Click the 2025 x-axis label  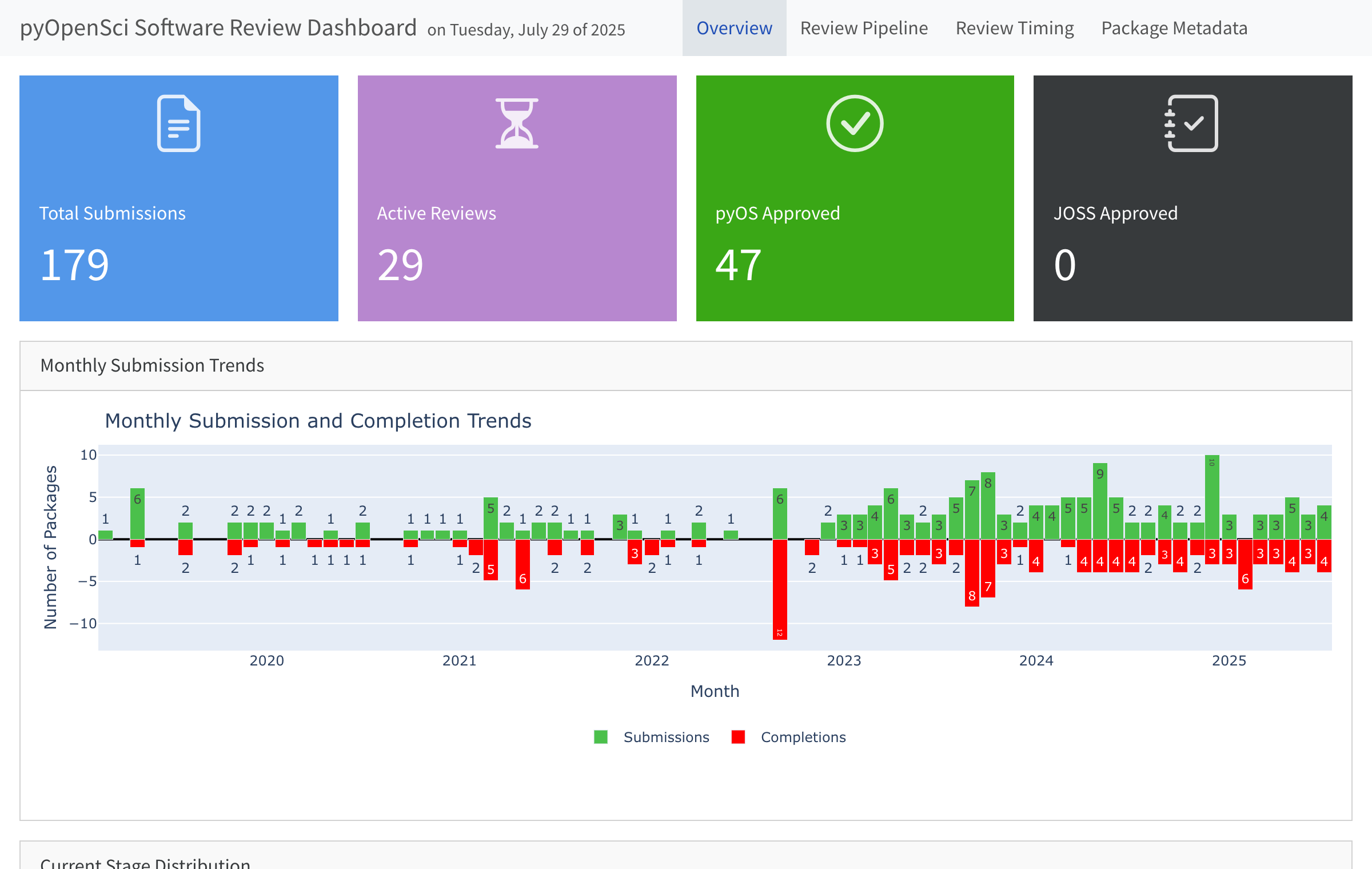tap(1229, 660)
